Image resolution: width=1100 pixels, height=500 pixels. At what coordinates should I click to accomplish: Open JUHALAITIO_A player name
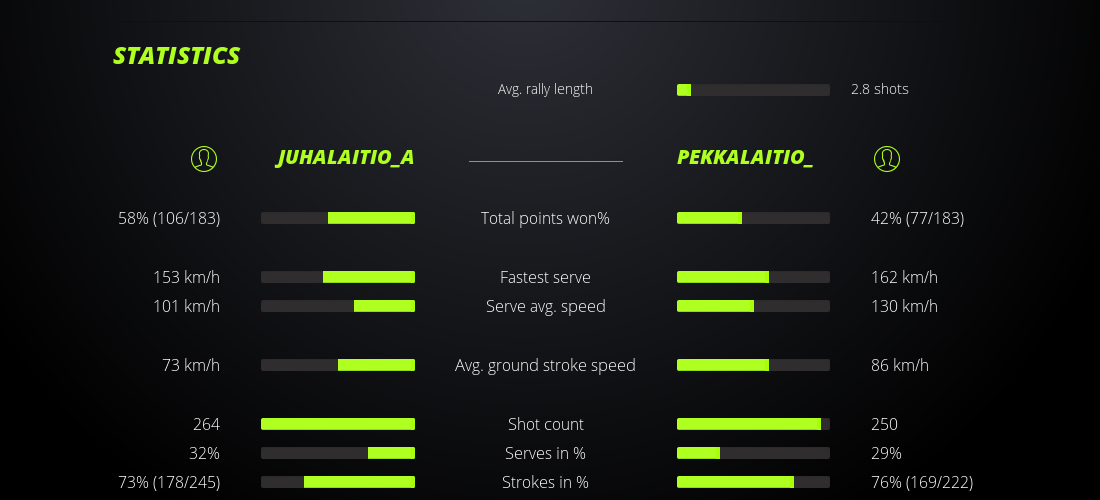tap(345, 158)
